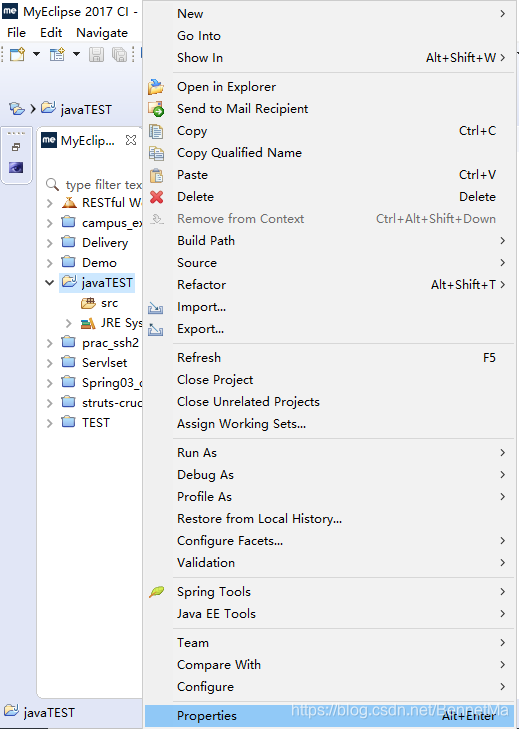Open the Show In submenu
The height and width of the screenshot is (729, 519).
pyautogui.click(x=329, y=58)
